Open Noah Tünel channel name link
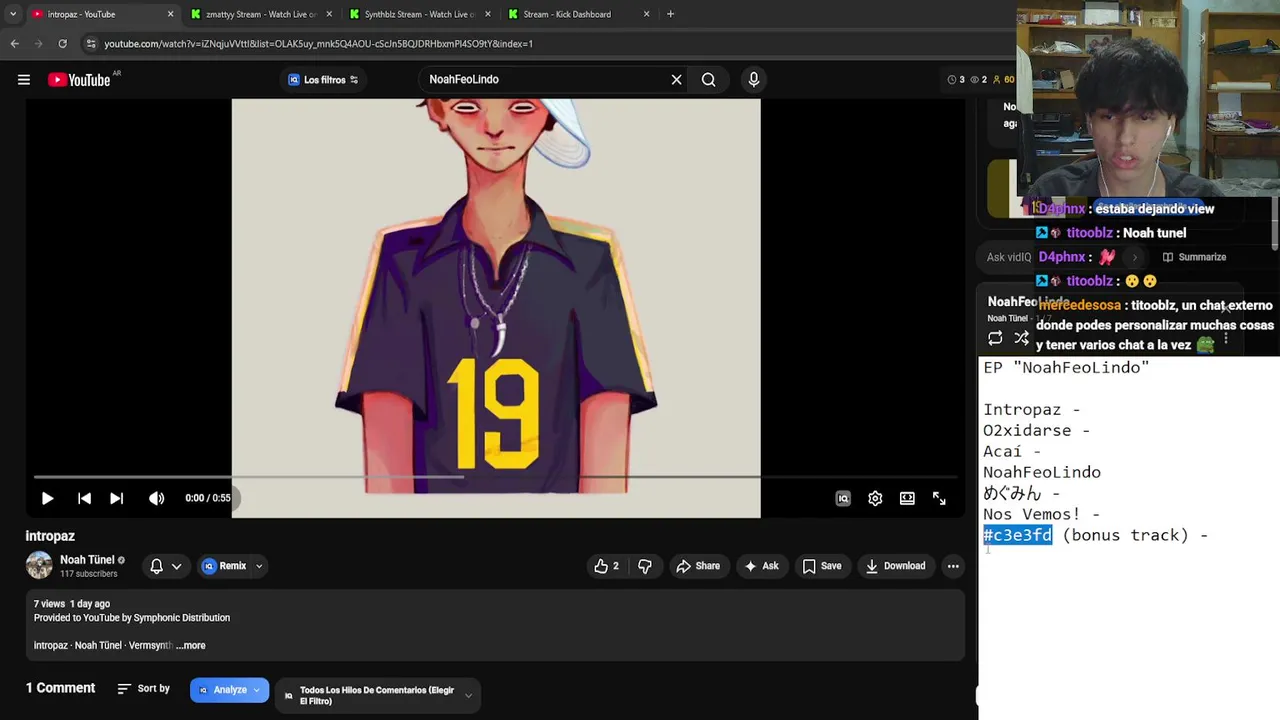 tap(87, 560)
